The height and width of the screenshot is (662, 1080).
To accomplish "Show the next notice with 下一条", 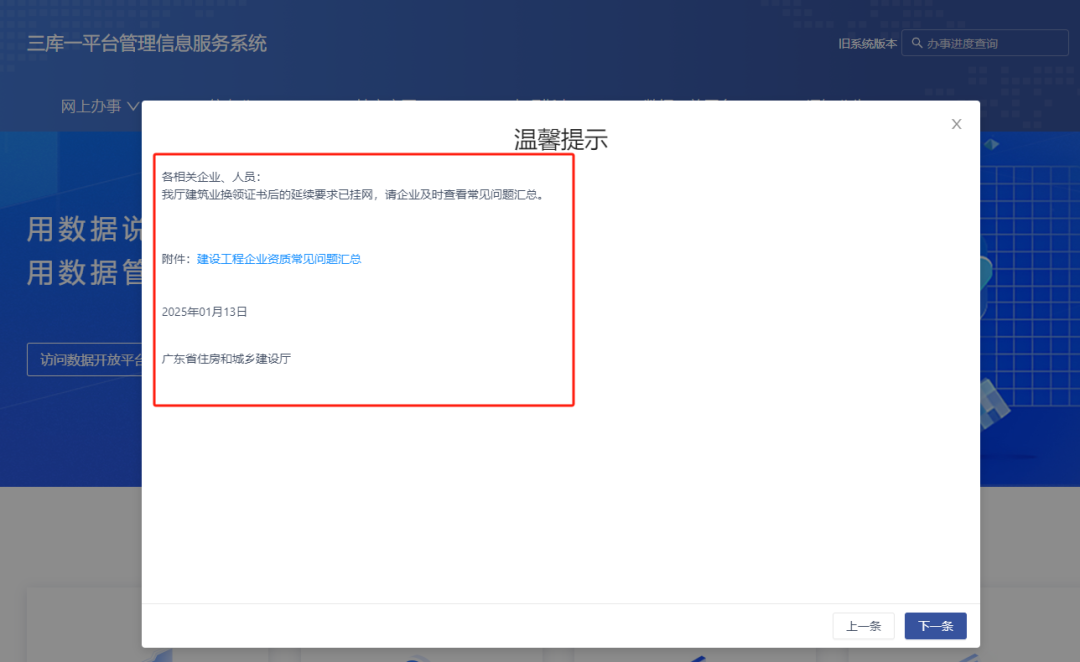I will coord(935,626).
